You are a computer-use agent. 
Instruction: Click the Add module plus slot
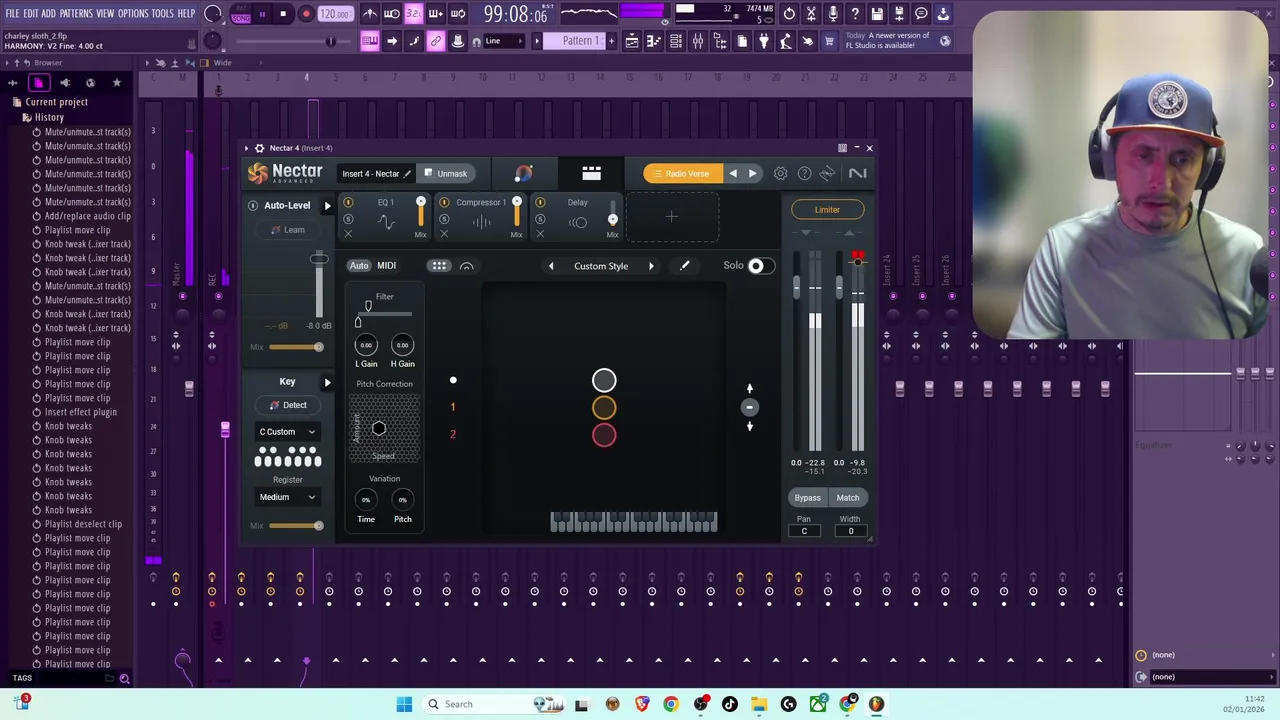point(672,217)
